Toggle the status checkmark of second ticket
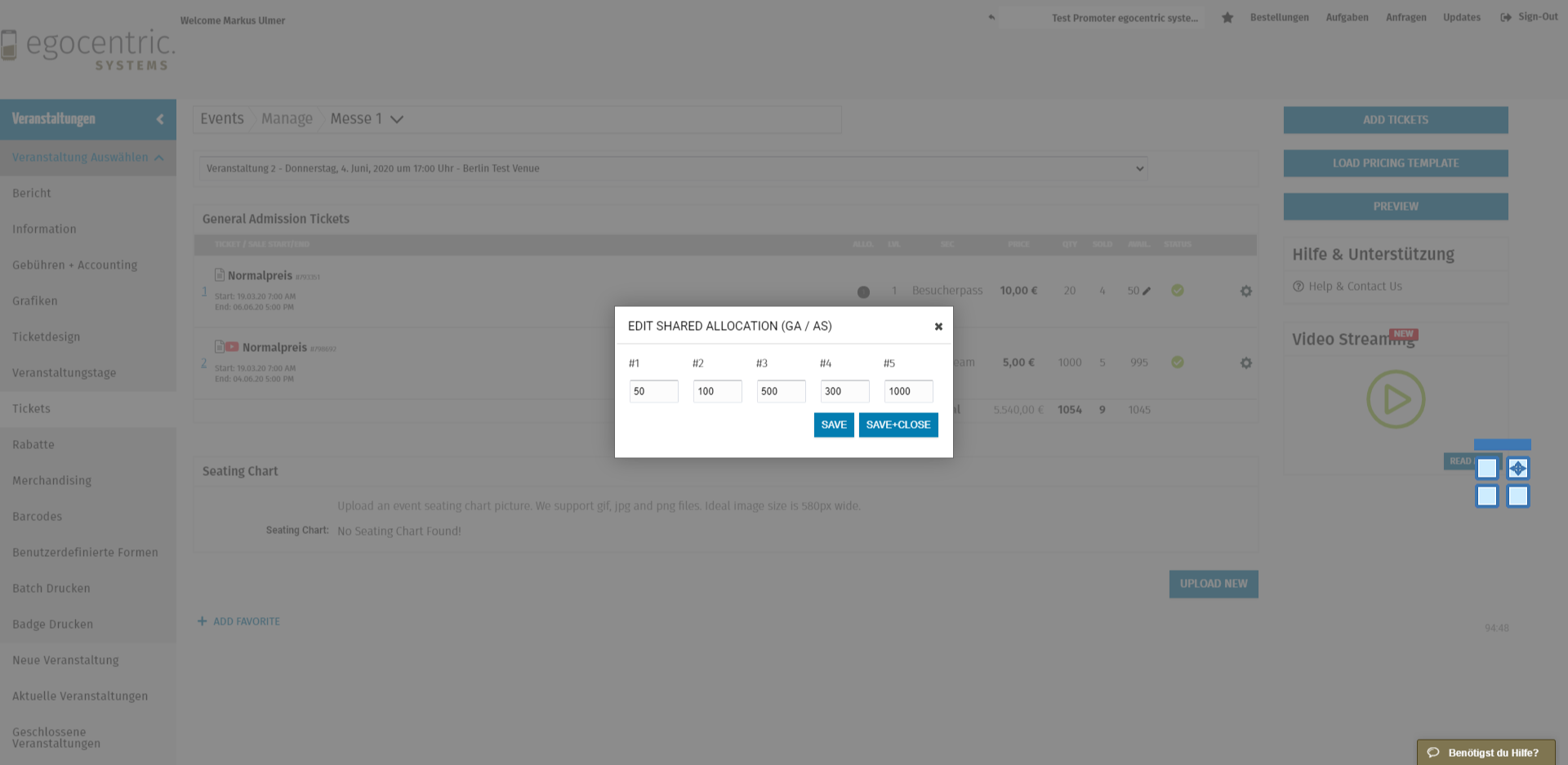The image size is (1568, 765). click(1177, 362)
